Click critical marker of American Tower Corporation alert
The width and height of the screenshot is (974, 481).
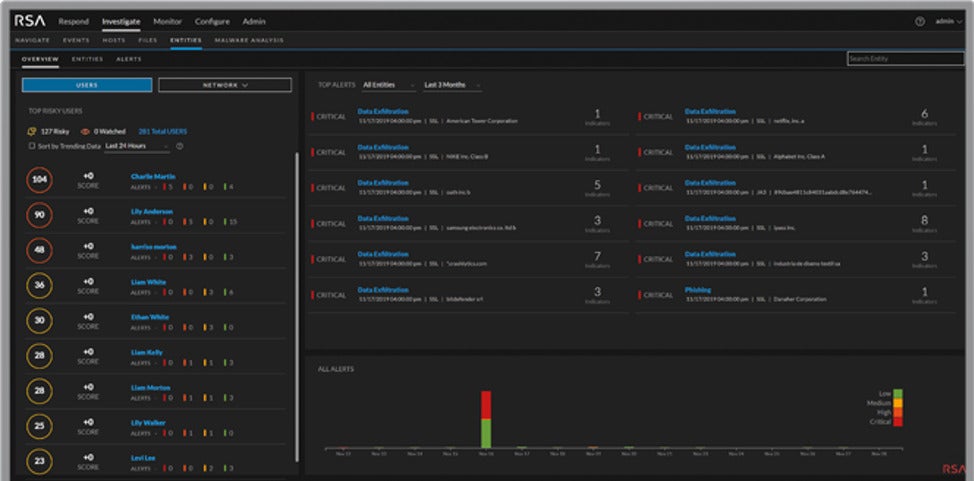(x=312, y=117)
